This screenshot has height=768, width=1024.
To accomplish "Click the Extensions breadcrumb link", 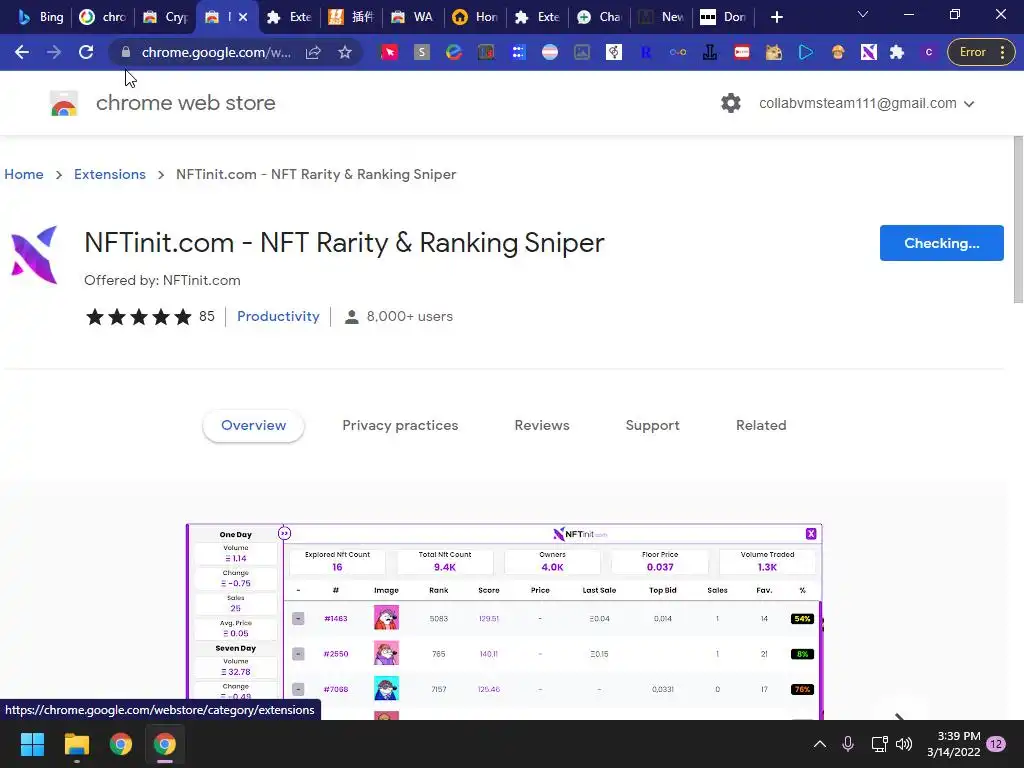I will [x=110, y=174].
